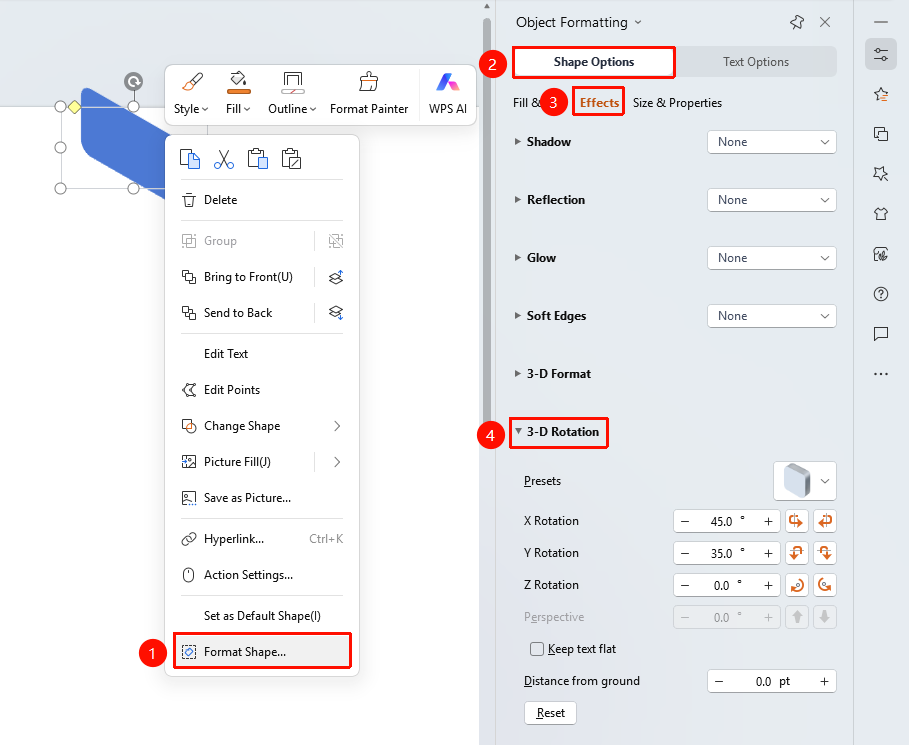
Task: Click the yellow diamond adjustment handle
Action: click(x=74, y=107)
